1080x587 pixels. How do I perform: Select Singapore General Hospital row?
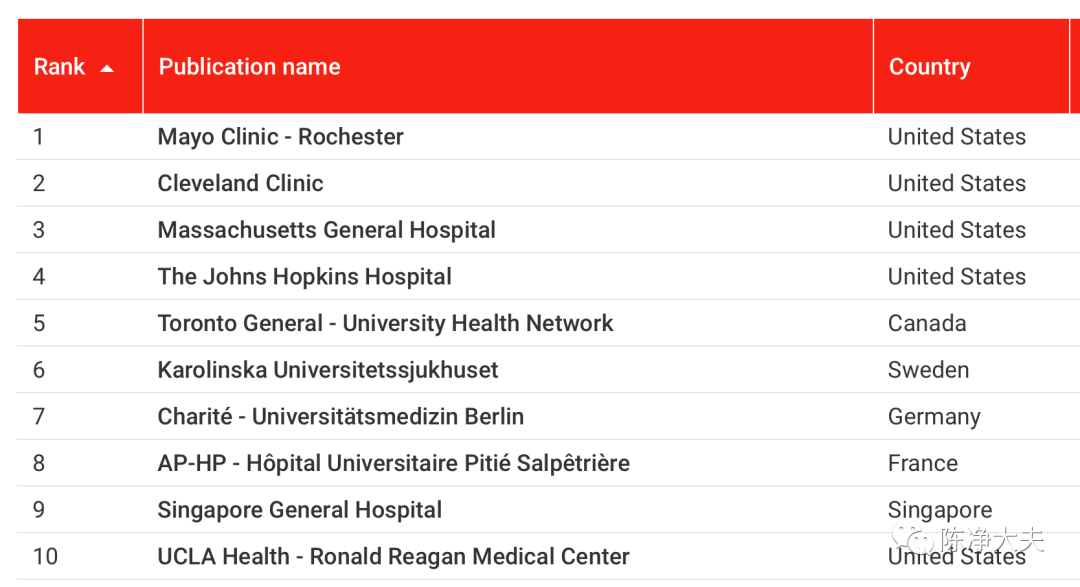point(548,510)
